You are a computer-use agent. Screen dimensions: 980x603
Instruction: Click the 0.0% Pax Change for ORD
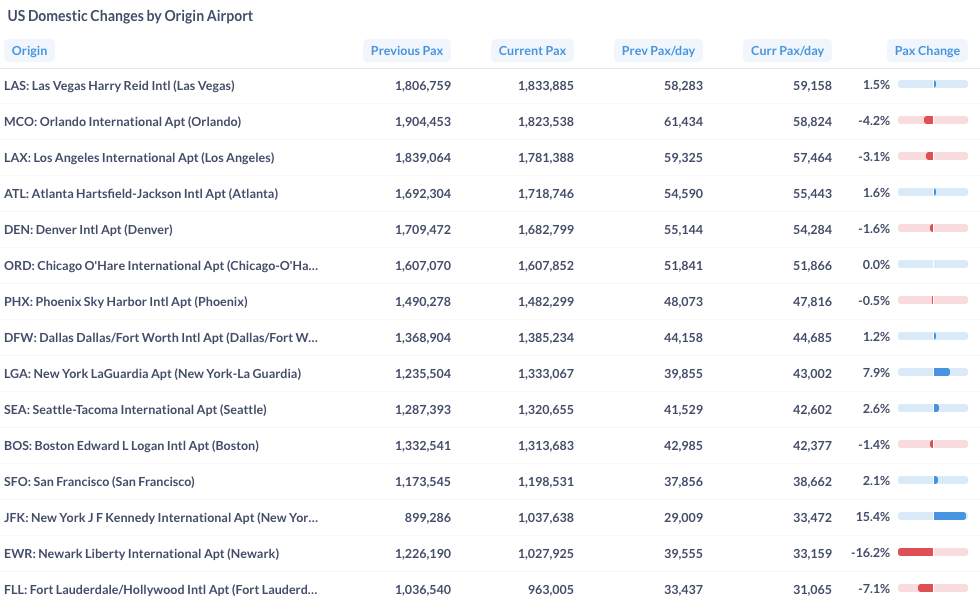(876, 264)
